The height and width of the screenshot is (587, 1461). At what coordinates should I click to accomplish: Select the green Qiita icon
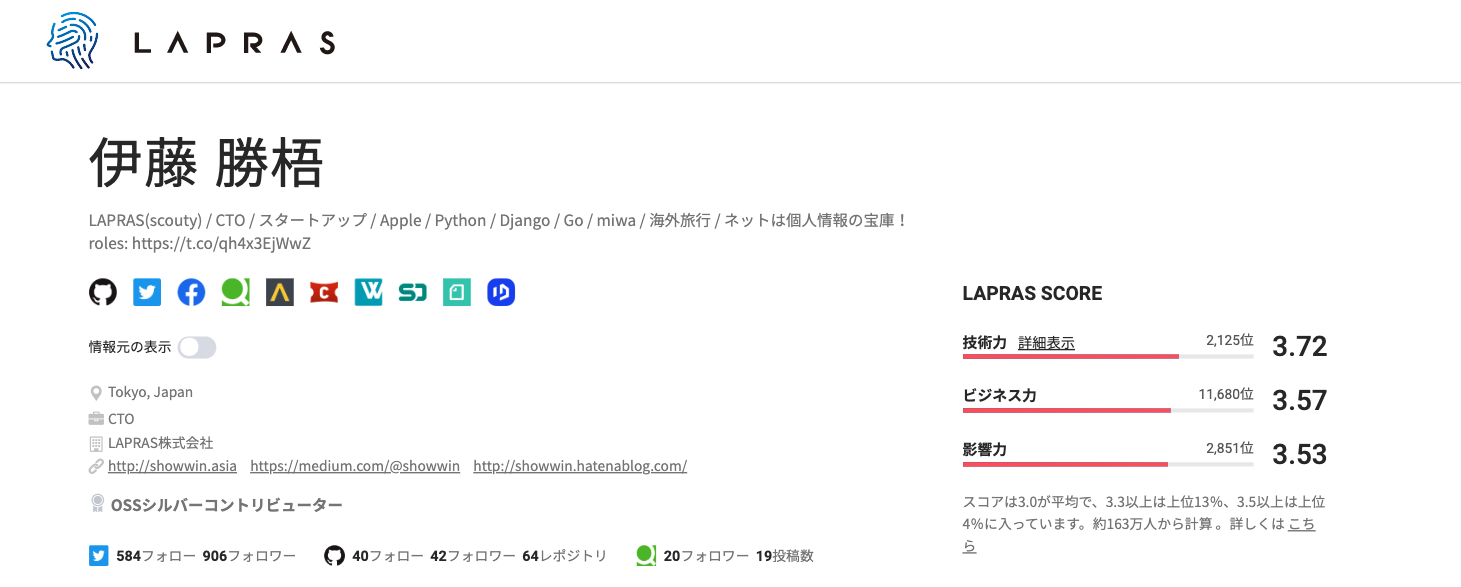(x=235, y=291)
